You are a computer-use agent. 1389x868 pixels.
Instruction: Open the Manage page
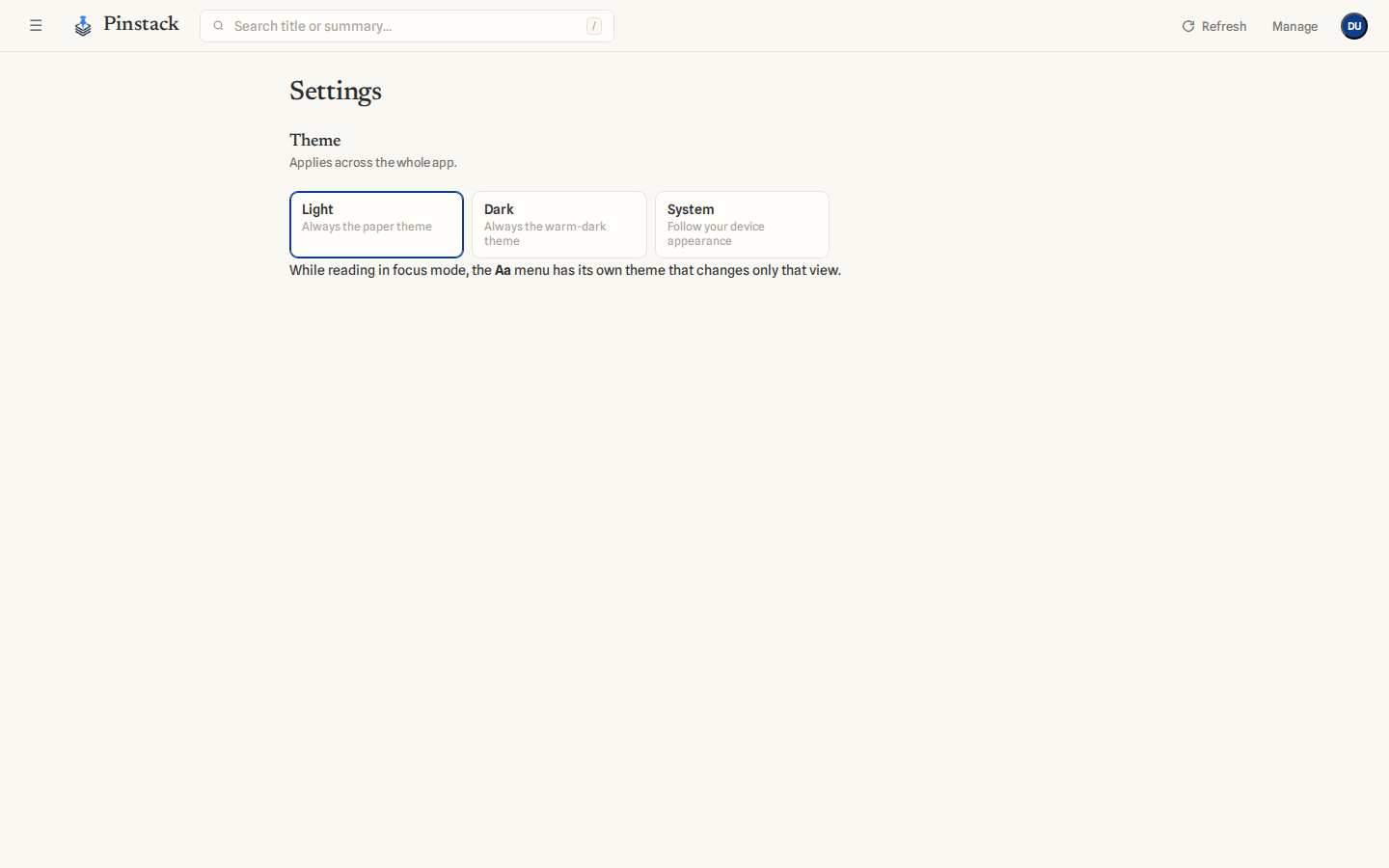[1294, 26]
